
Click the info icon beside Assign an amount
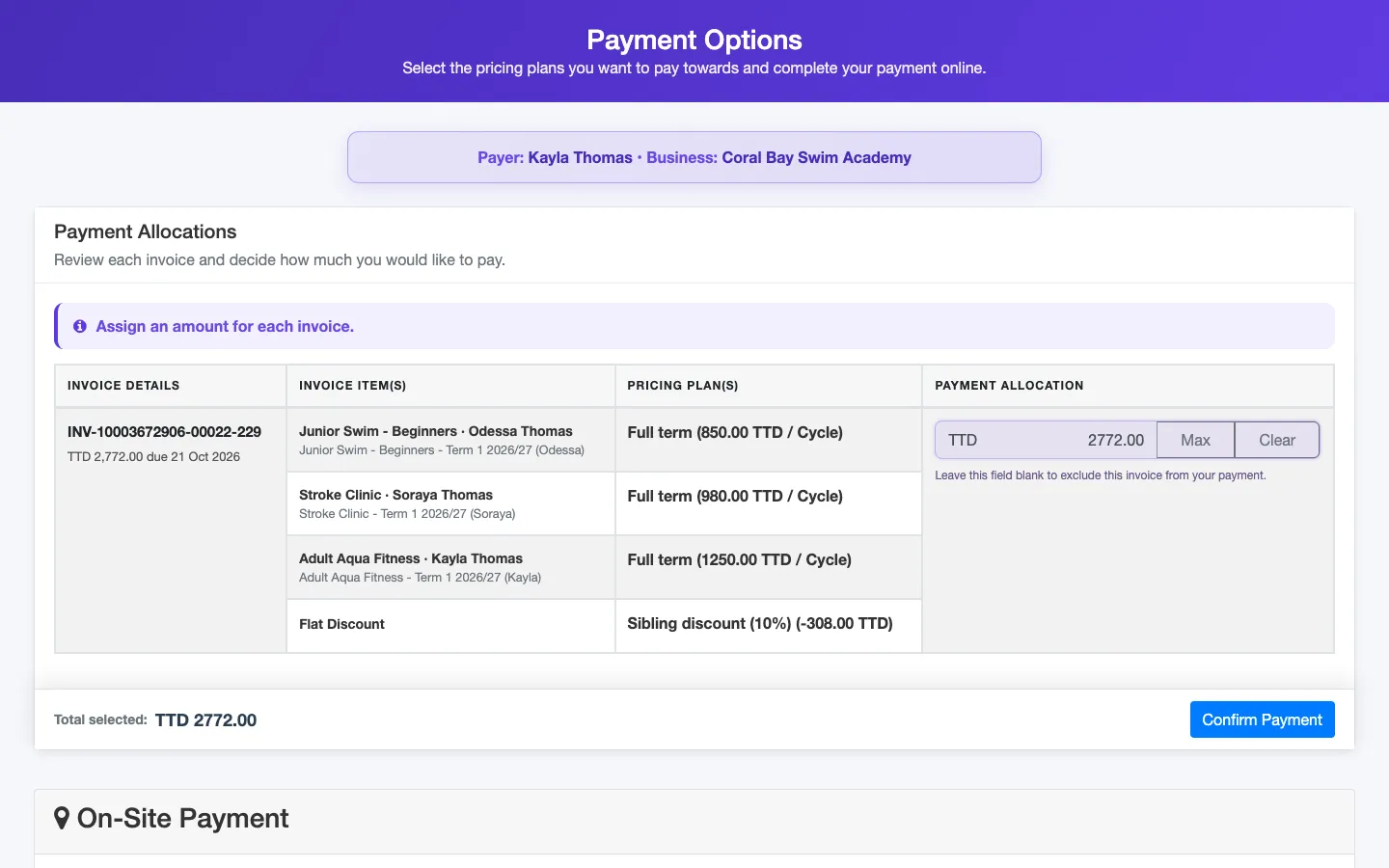click(x=80, y=327)
